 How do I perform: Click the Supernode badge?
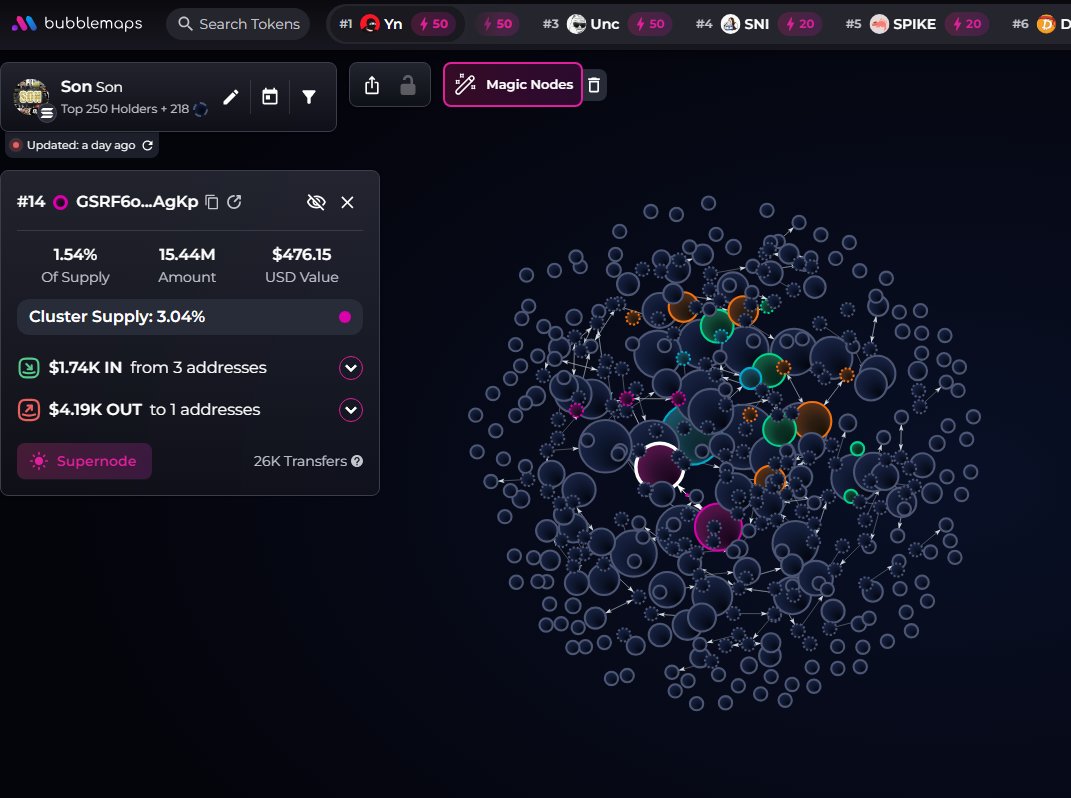[x=84, y=461]
